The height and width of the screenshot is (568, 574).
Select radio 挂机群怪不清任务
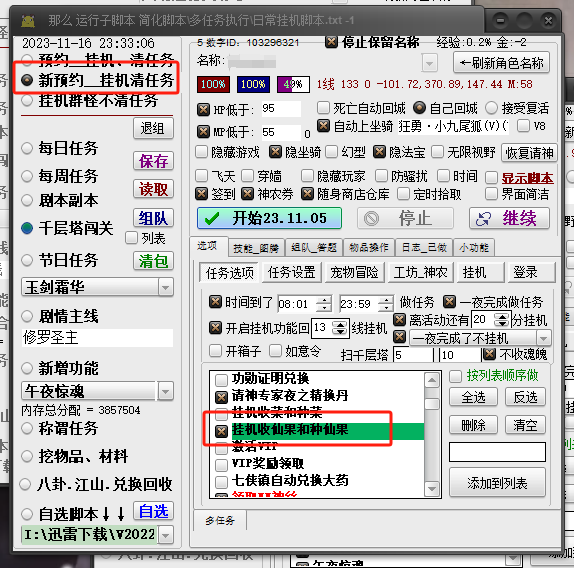coord(27,100)
